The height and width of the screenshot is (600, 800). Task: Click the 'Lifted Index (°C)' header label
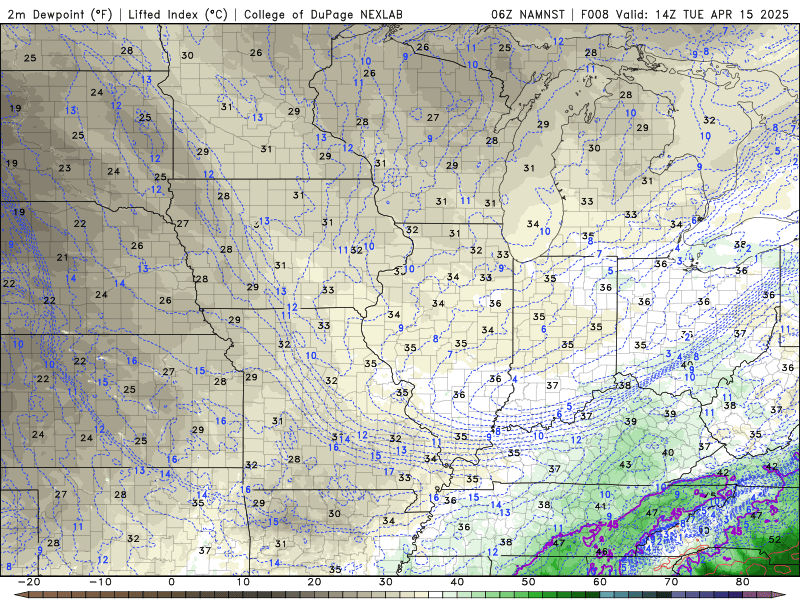[178, 14]
